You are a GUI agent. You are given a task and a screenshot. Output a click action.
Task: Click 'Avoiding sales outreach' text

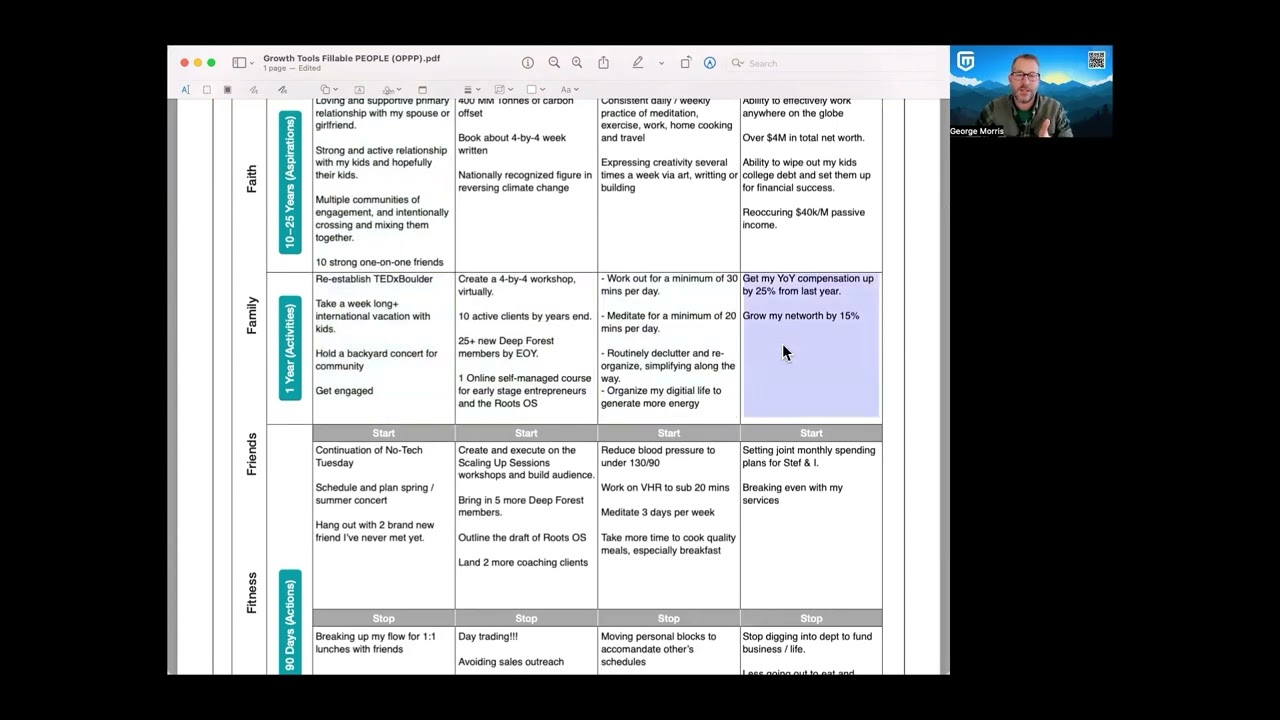pos(511,661)
